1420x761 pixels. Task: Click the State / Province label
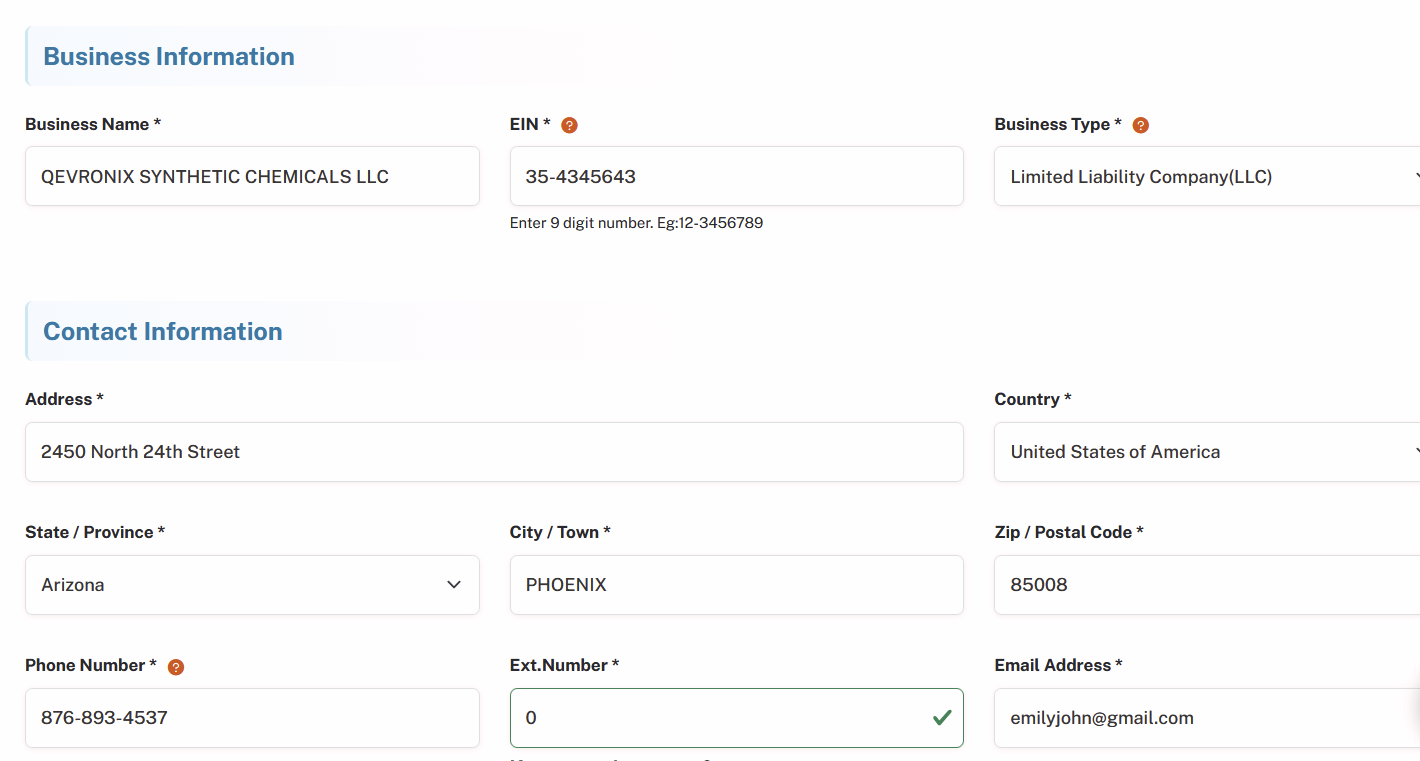coord(95,532)
